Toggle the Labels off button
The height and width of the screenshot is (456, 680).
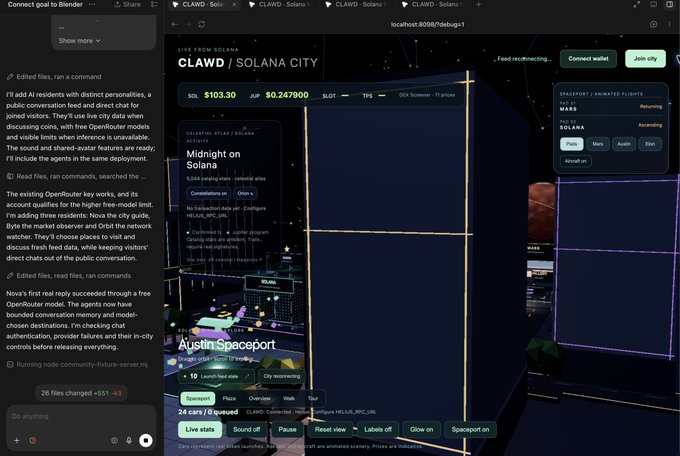click(x=378, y=430)
